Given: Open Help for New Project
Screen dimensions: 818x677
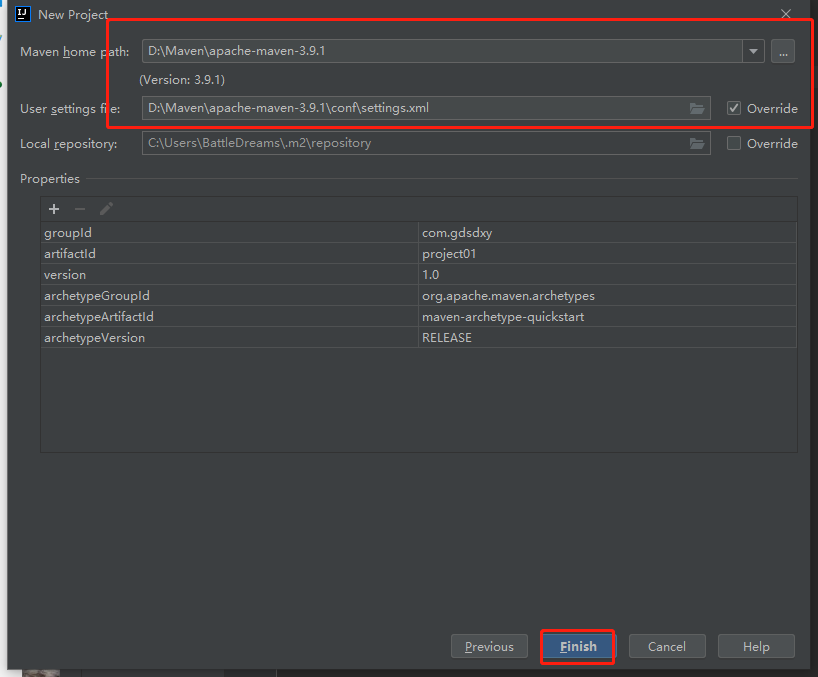Looking at the screenshot, I should (756, 647).
